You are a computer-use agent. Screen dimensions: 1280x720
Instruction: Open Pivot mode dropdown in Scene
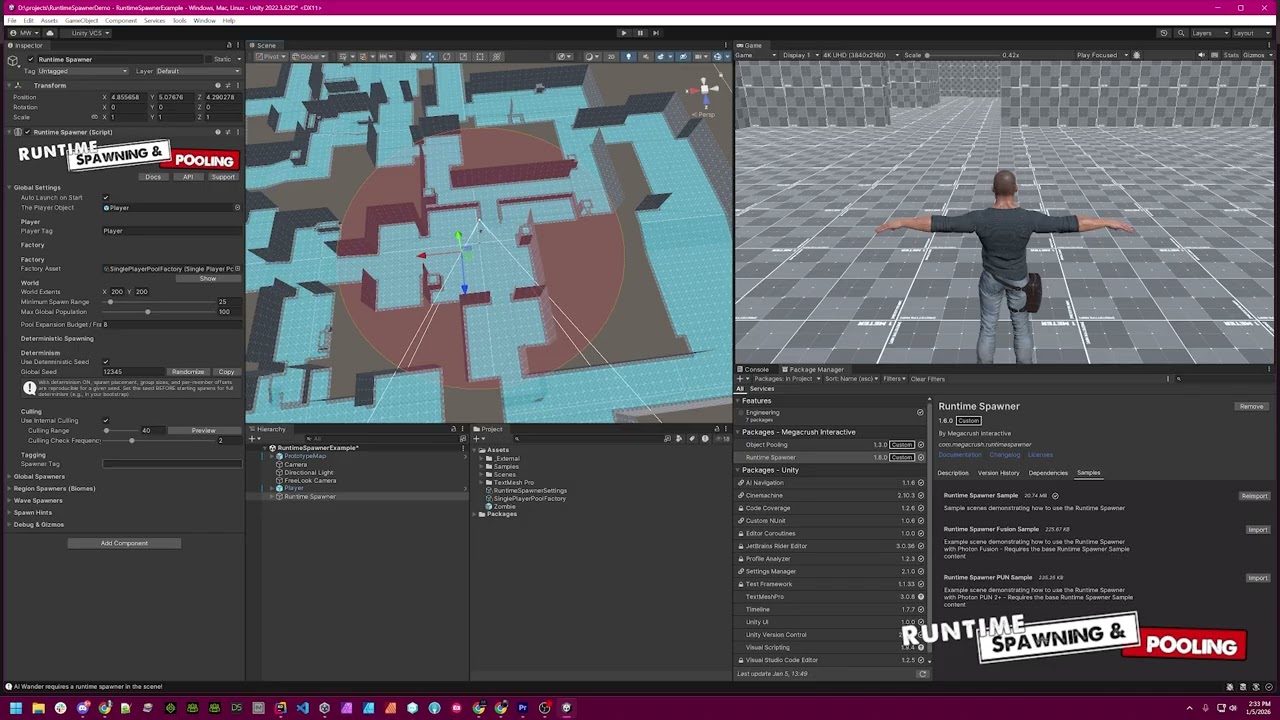click(x=271, y=56)
